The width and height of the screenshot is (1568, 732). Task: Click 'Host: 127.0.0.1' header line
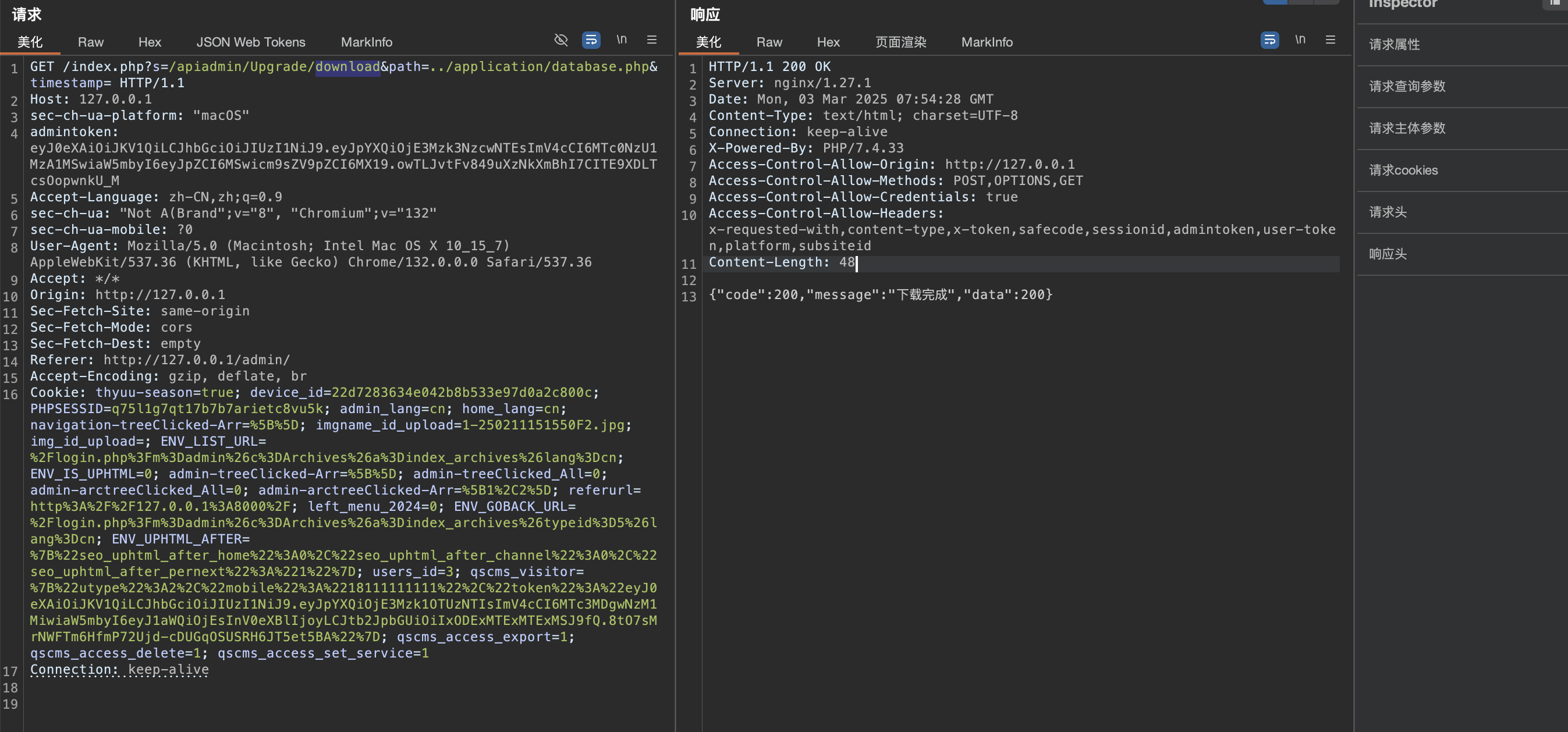[91, 99]
